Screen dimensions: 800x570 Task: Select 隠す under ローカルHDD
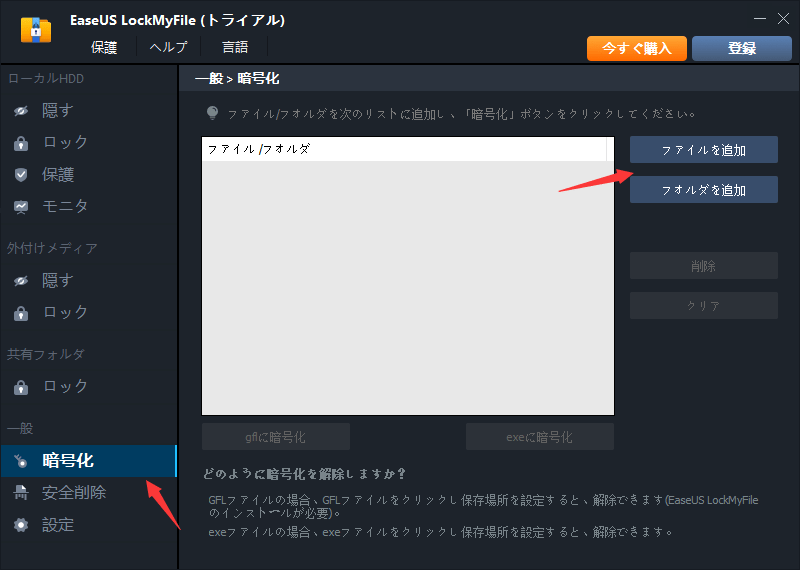click(x=89, y=111)
